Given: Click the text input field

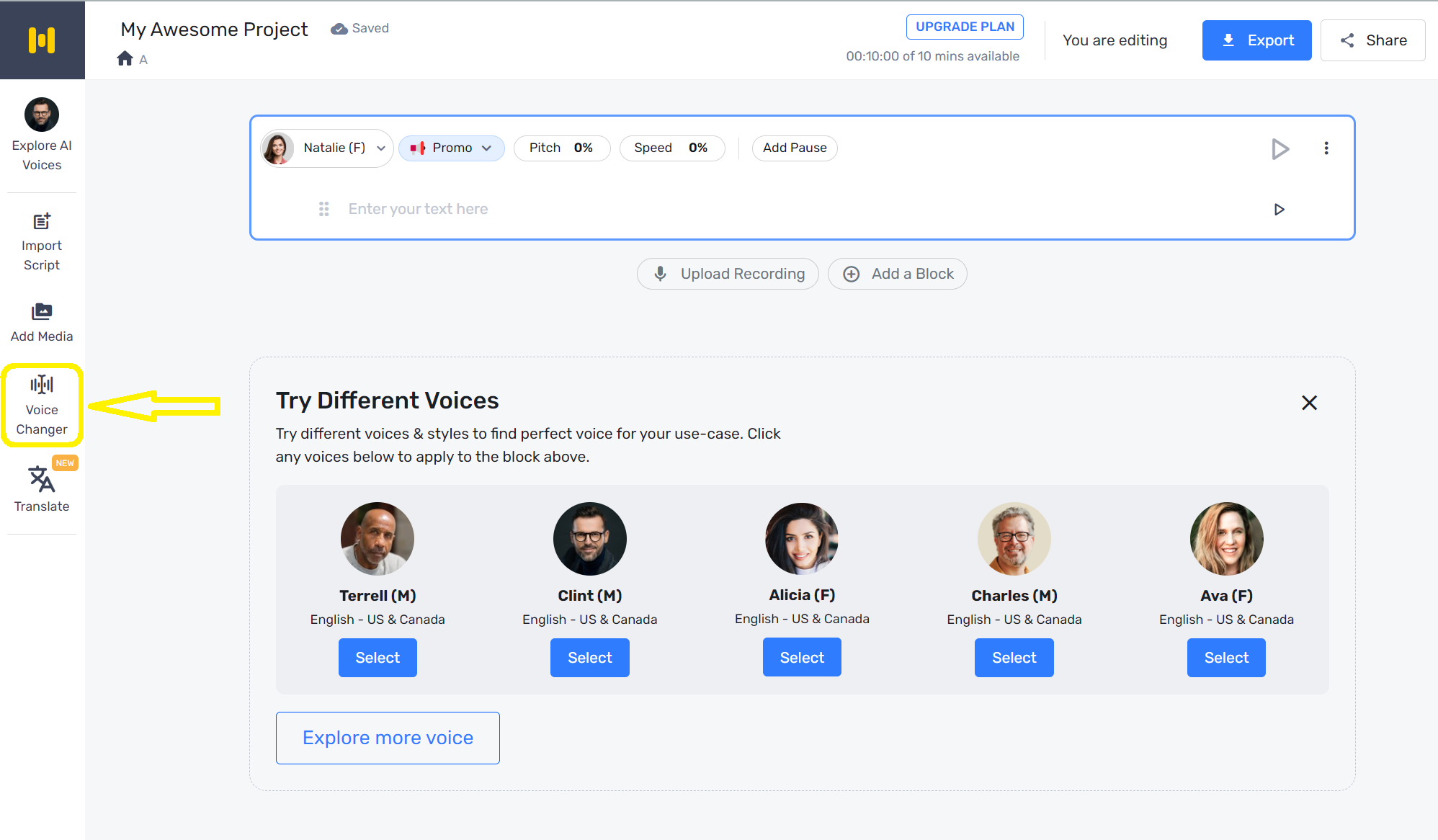Looking at the screenshot, I should tap(800, 209).
